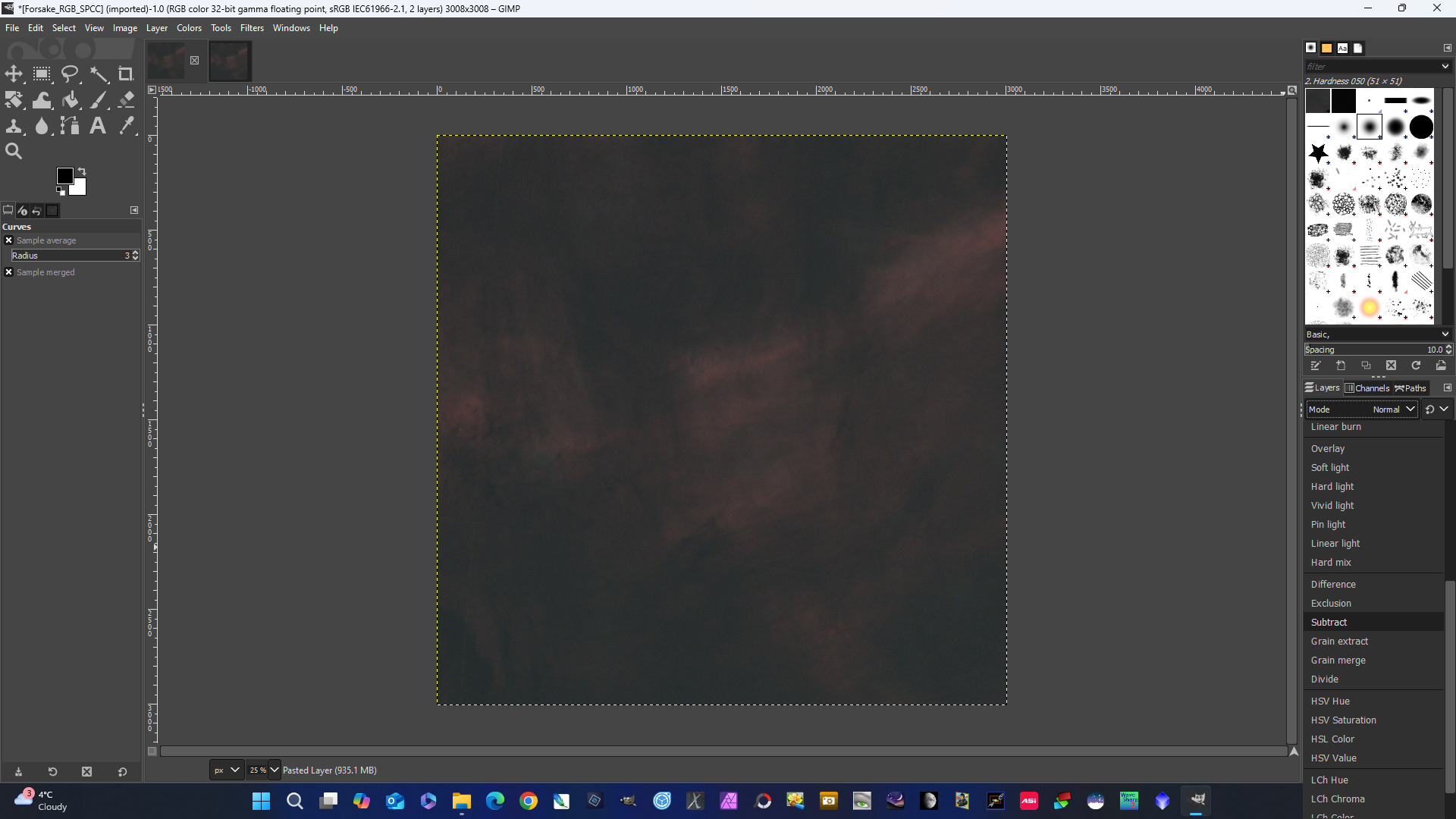Select the Fuzzy Select wand tool
The width and height of the screenshot is (1456, 819).
point(99,74)
